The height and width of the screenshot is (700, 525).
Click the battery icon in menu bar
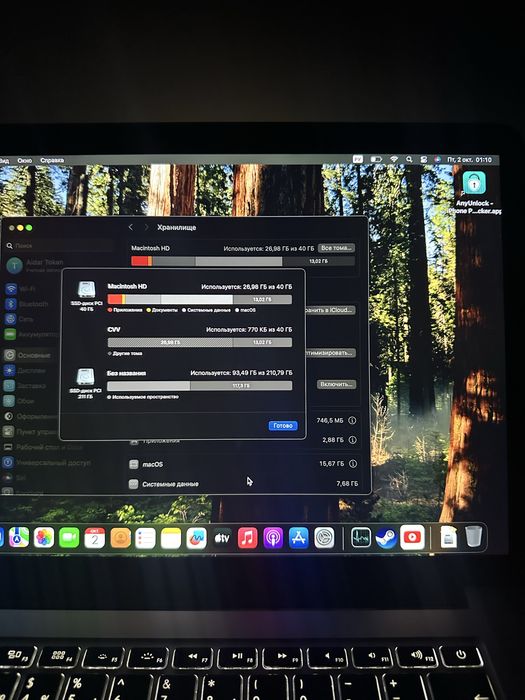[x=376, y=159]
